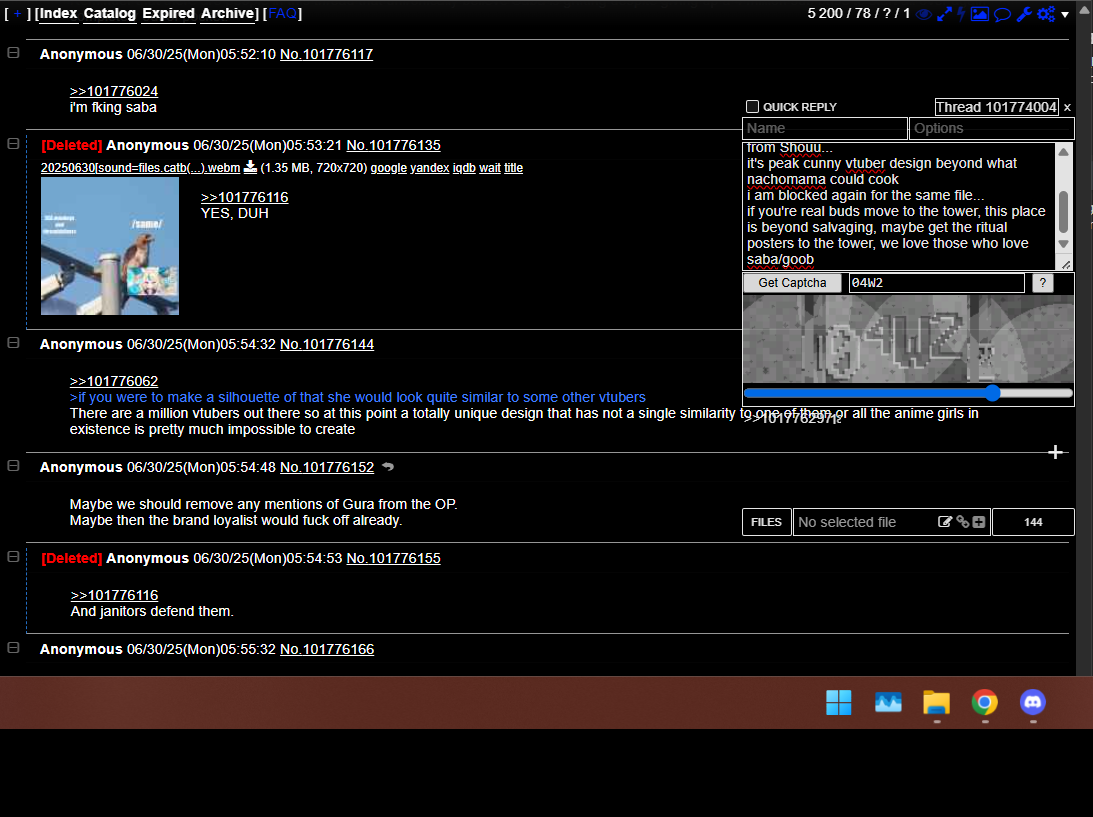Click post number No.101776117
Viewport: 1093px width, 817px height.
coord(326,54)
